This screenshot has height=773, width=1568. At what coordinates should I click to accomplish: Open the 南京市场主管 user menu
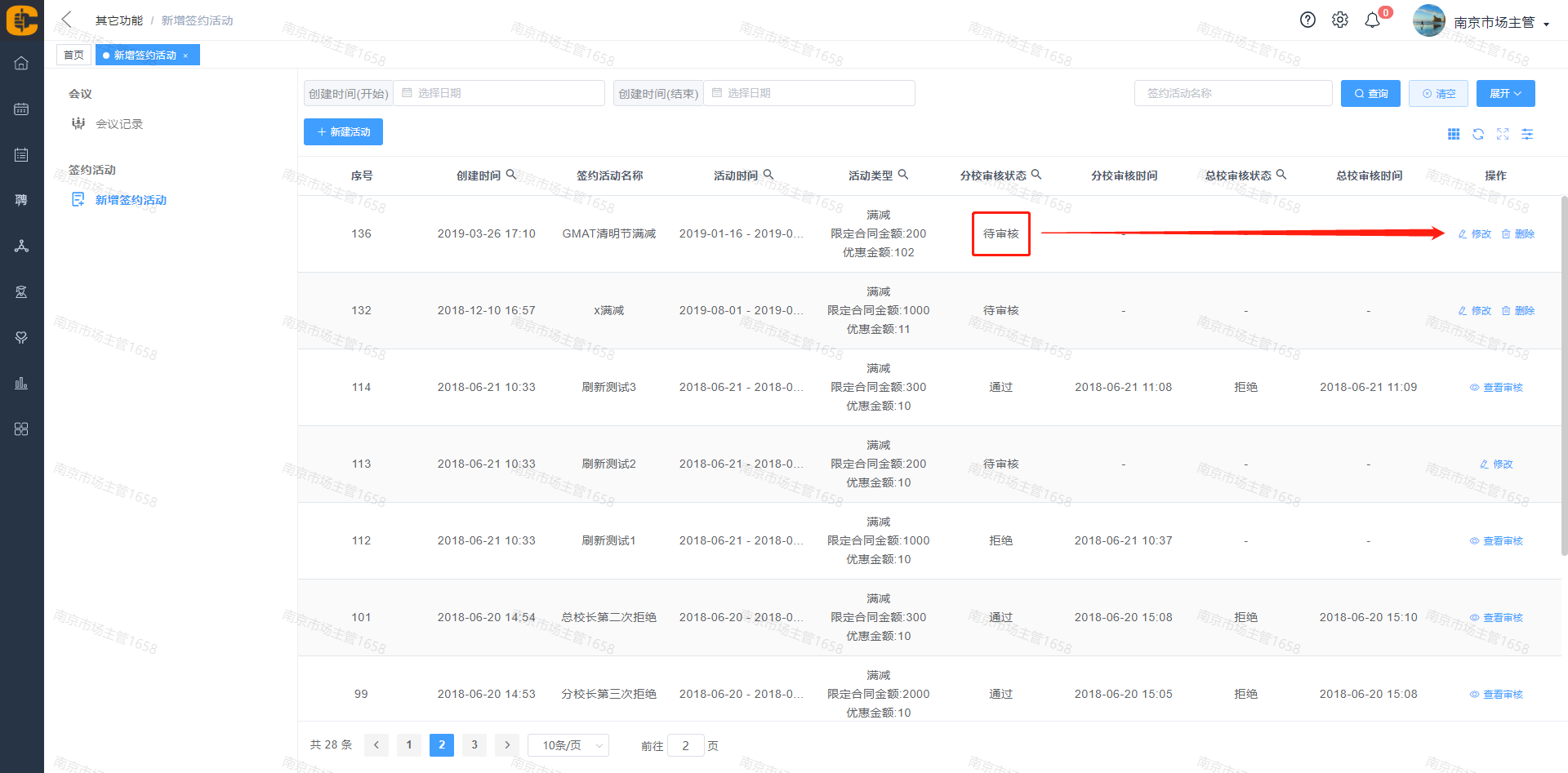(x=1500, y=23)
